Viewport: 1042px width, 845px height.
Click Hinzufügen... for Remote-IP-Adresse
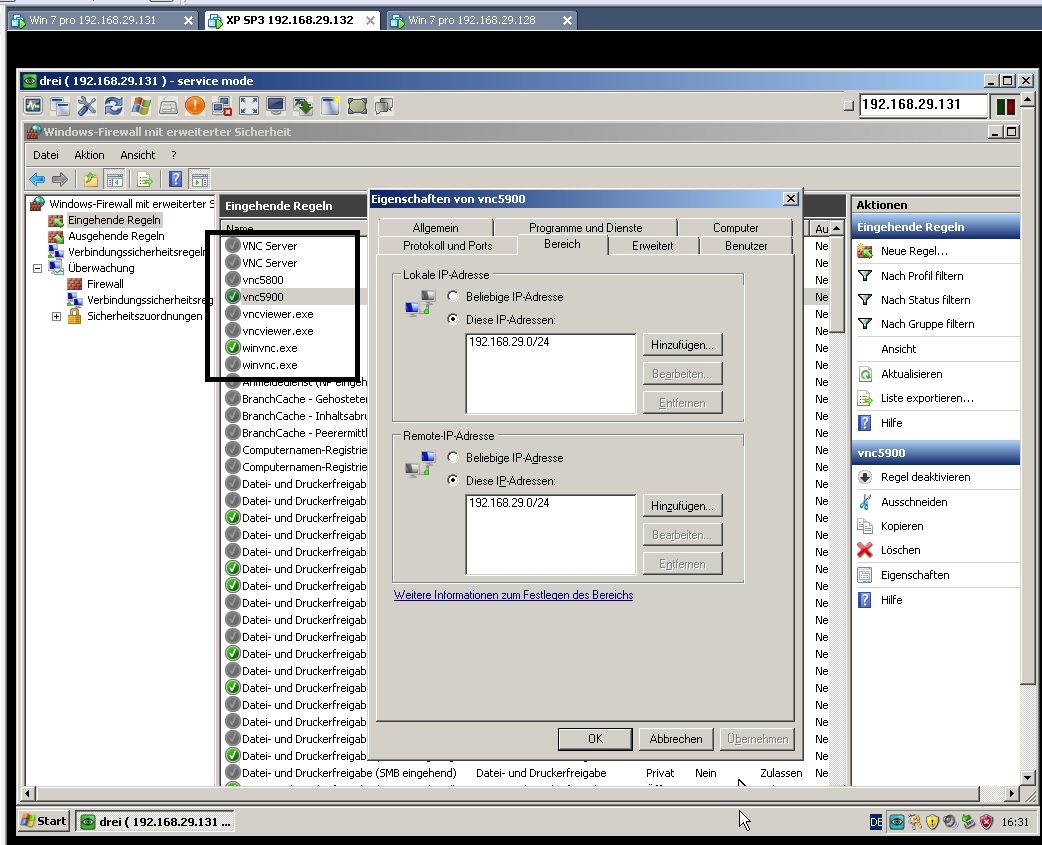coord(682,506)
